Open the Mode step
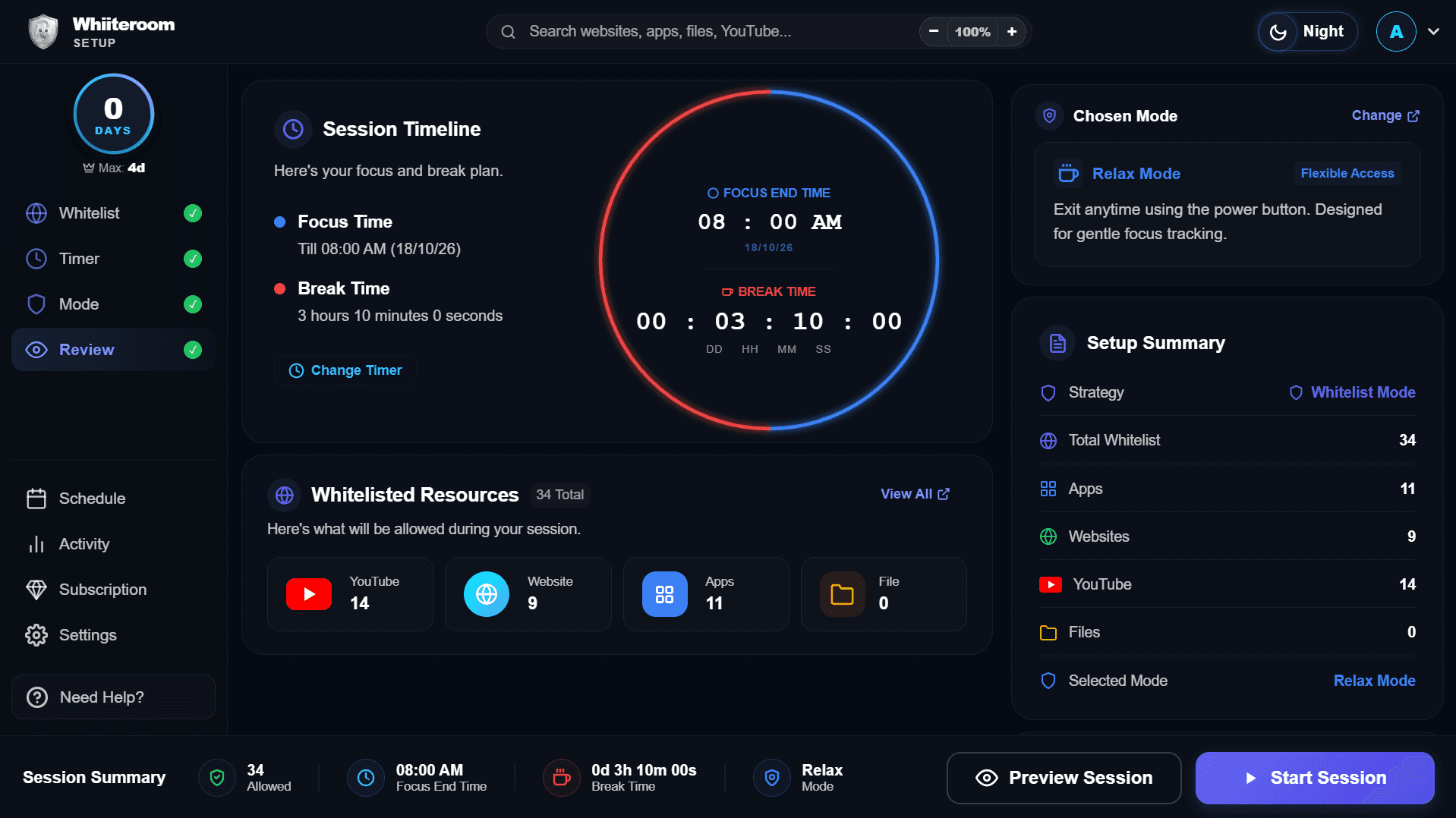 point(114,304)
